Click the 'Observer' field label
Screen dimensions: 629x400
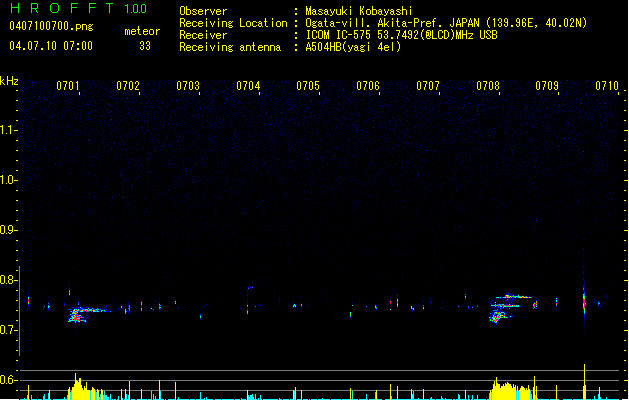pos(203,11)
